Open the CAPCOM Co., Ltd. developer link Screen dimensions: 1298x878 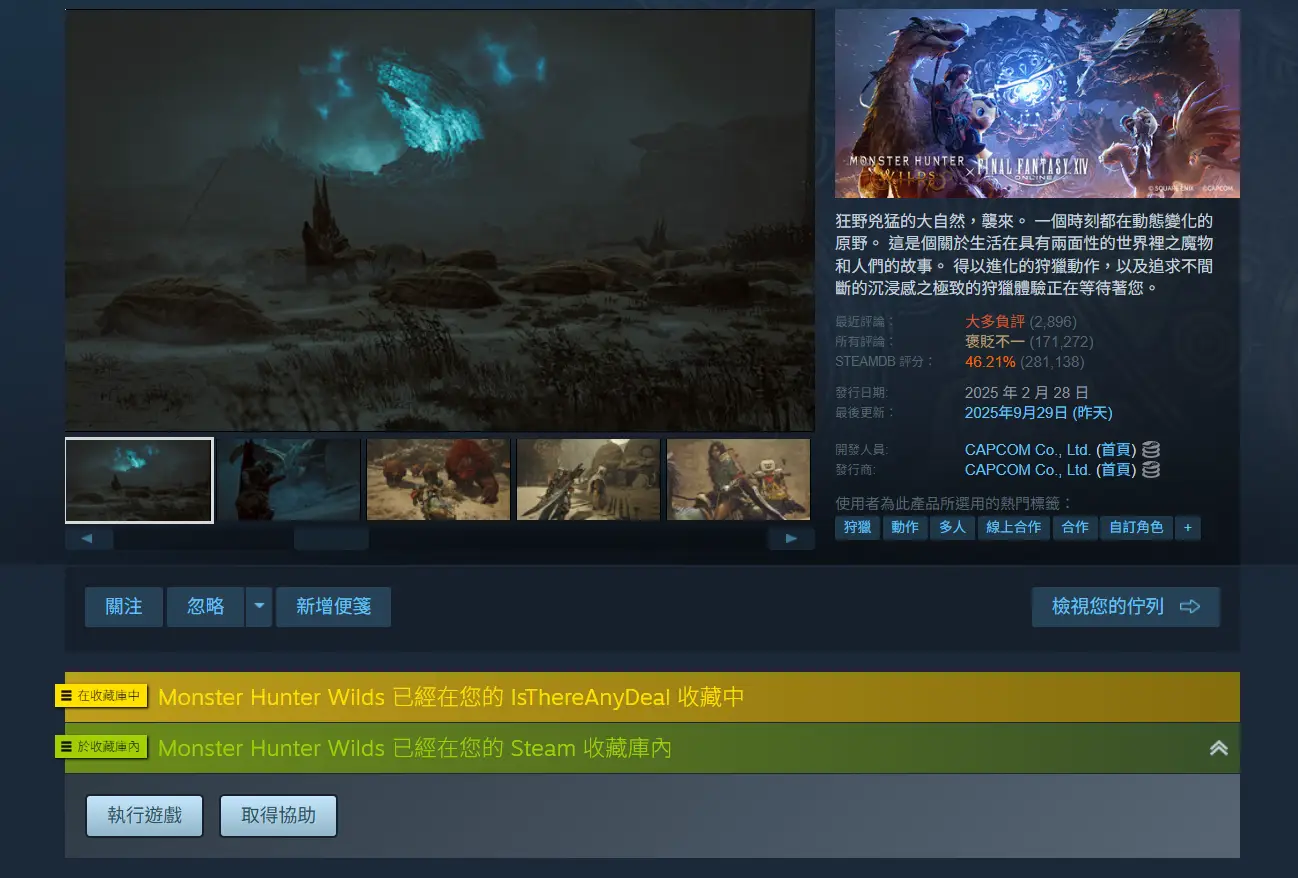[x=1028, y=450]
